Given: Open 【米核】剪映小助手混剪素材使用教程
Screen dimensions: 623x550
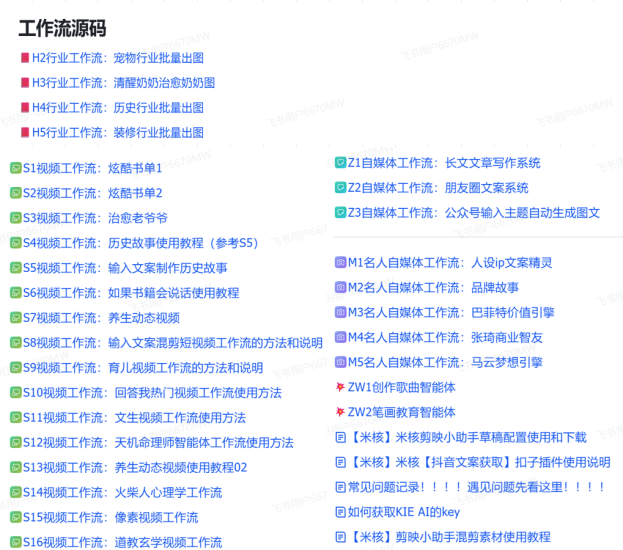Looking at the screenshot, I should tap(449, 537).
